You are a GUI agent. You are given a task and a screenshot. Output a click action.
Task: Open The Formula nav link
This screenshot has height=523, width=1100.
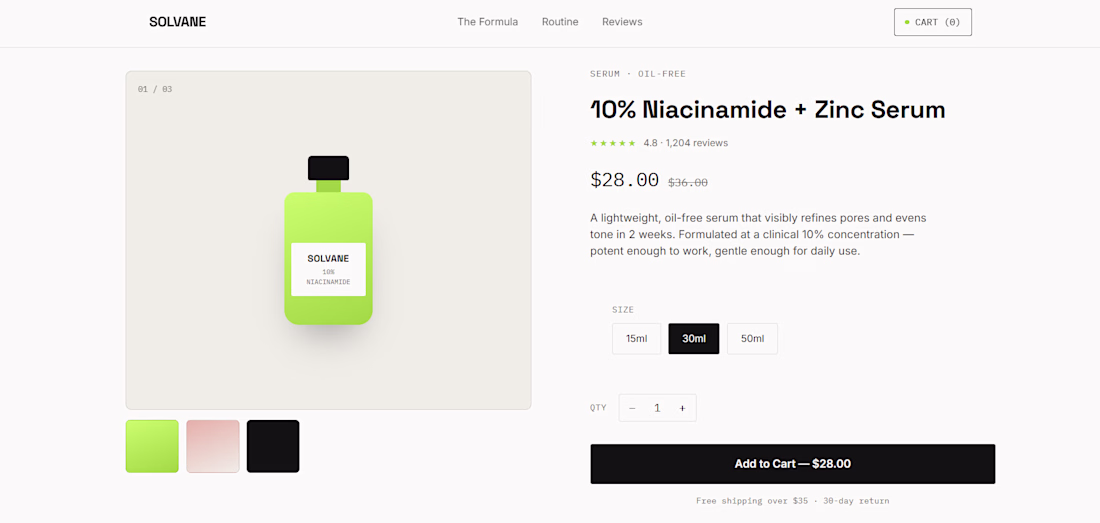pos(488,22)
